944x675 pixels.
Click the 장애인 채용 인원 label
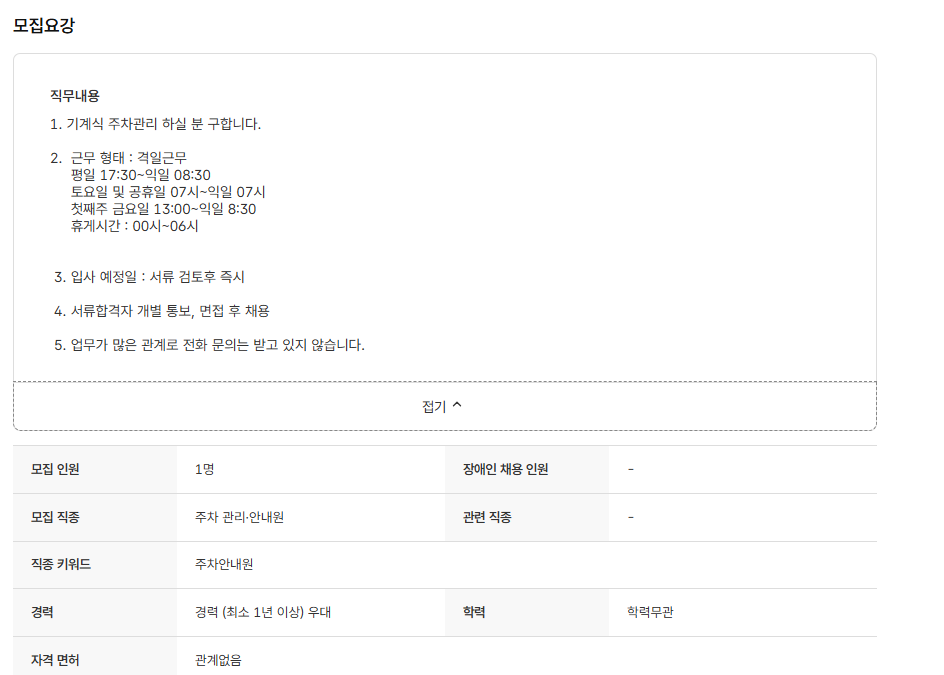[506, 469]
